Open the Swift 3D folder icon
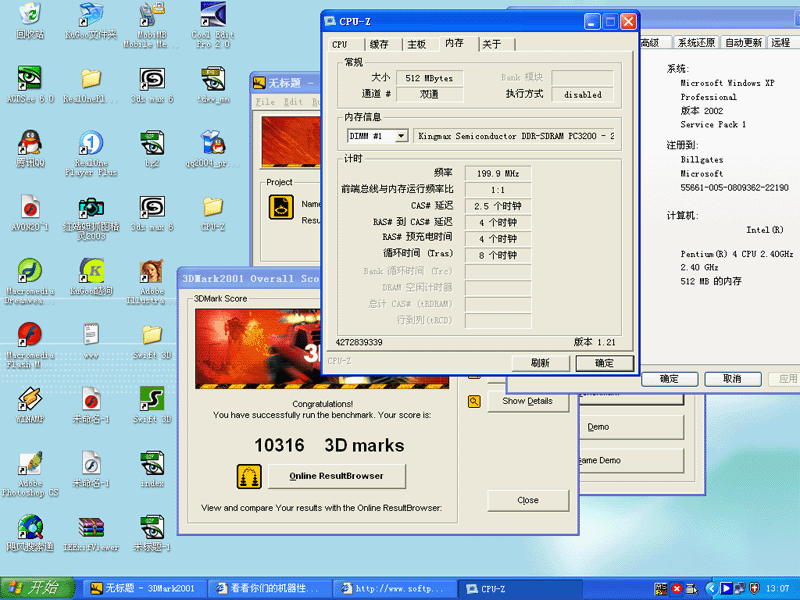Viewport: 800px width, 600px height. click(x=152, y=340)
